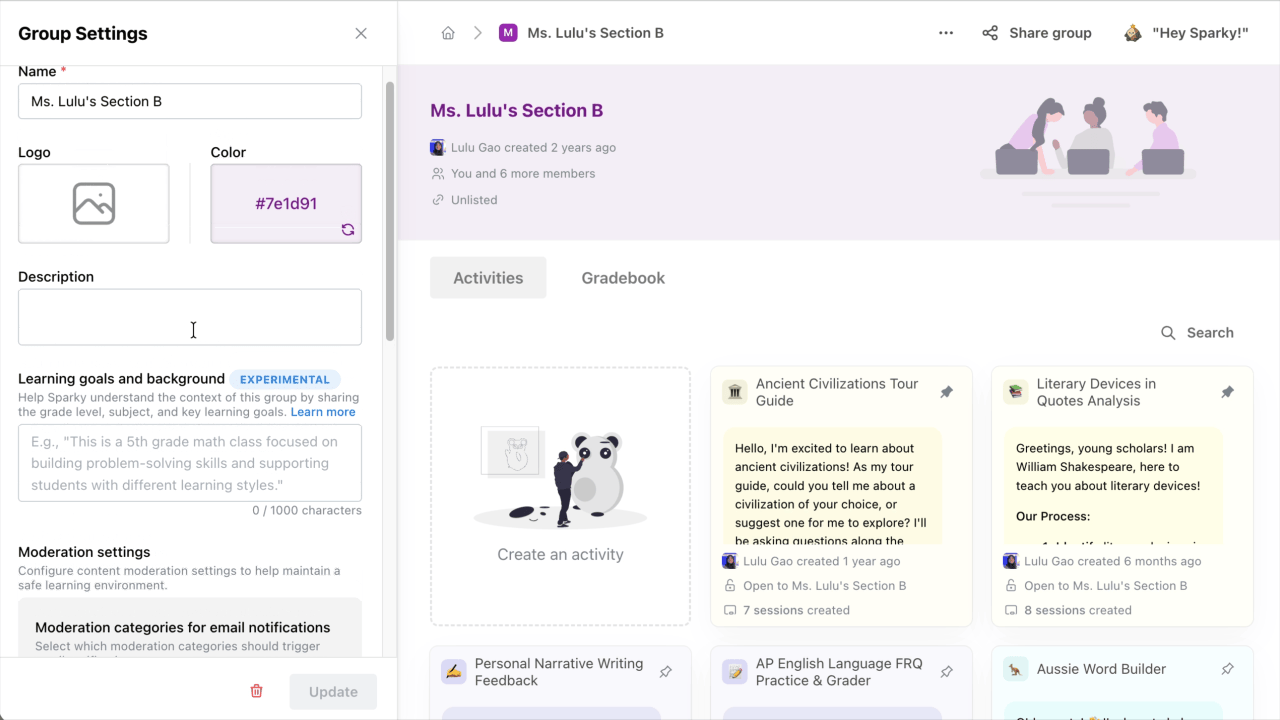Click the #7e1d91 color swatch
The image size is (1280, 720).
pyautogui.click(x=286, y=203)
